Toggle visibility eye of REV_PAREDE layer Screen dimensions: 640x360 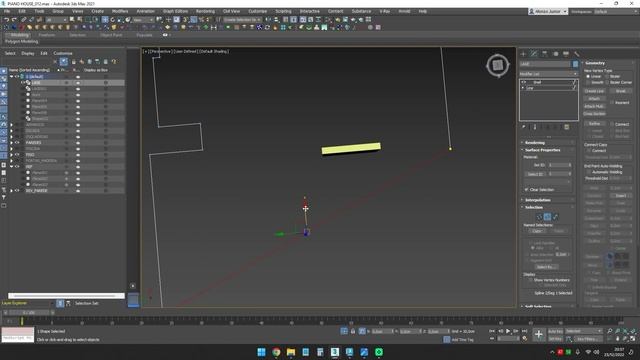tap(17, 191)
